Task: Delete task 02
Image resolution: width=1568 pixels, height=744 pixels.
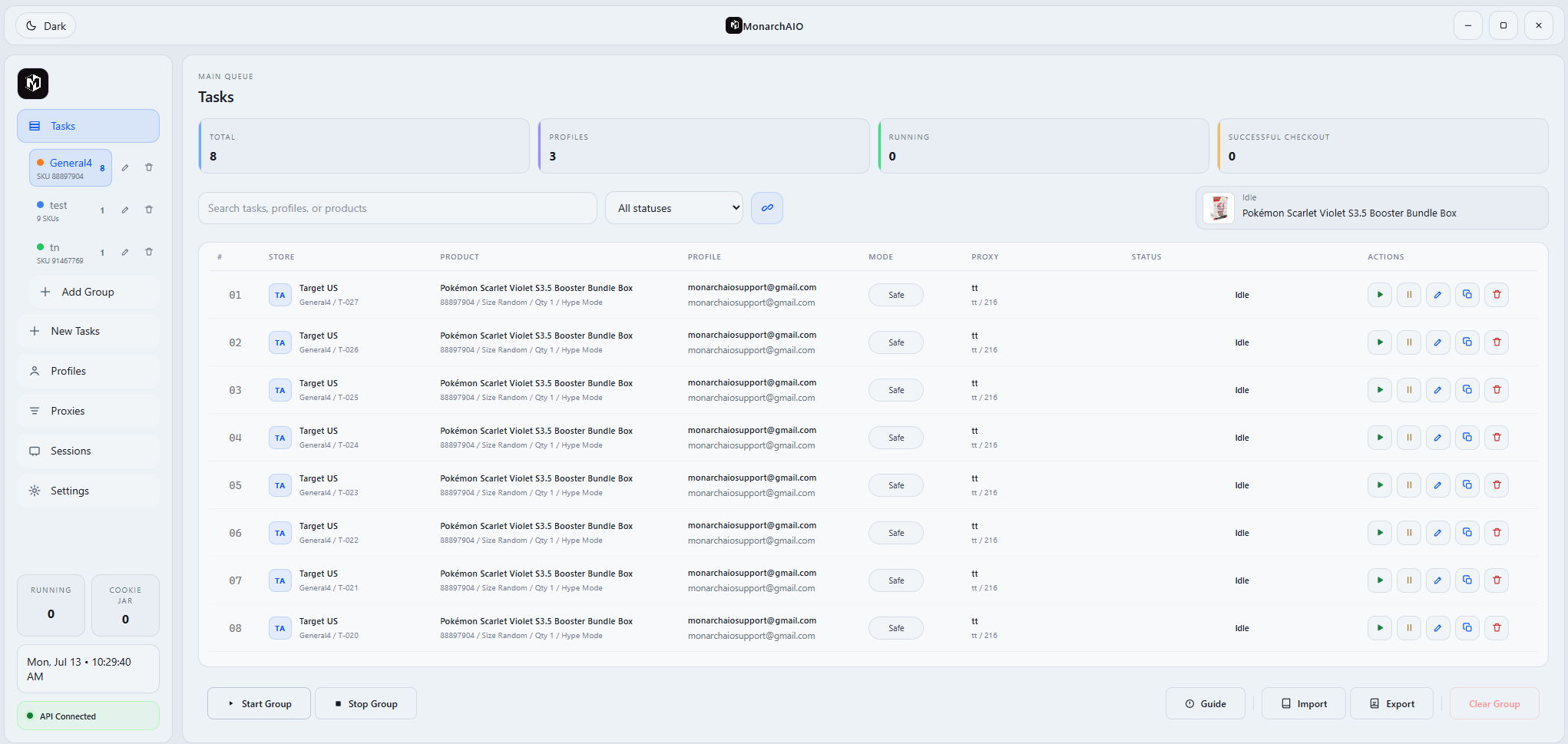Action: point(1497,342)
